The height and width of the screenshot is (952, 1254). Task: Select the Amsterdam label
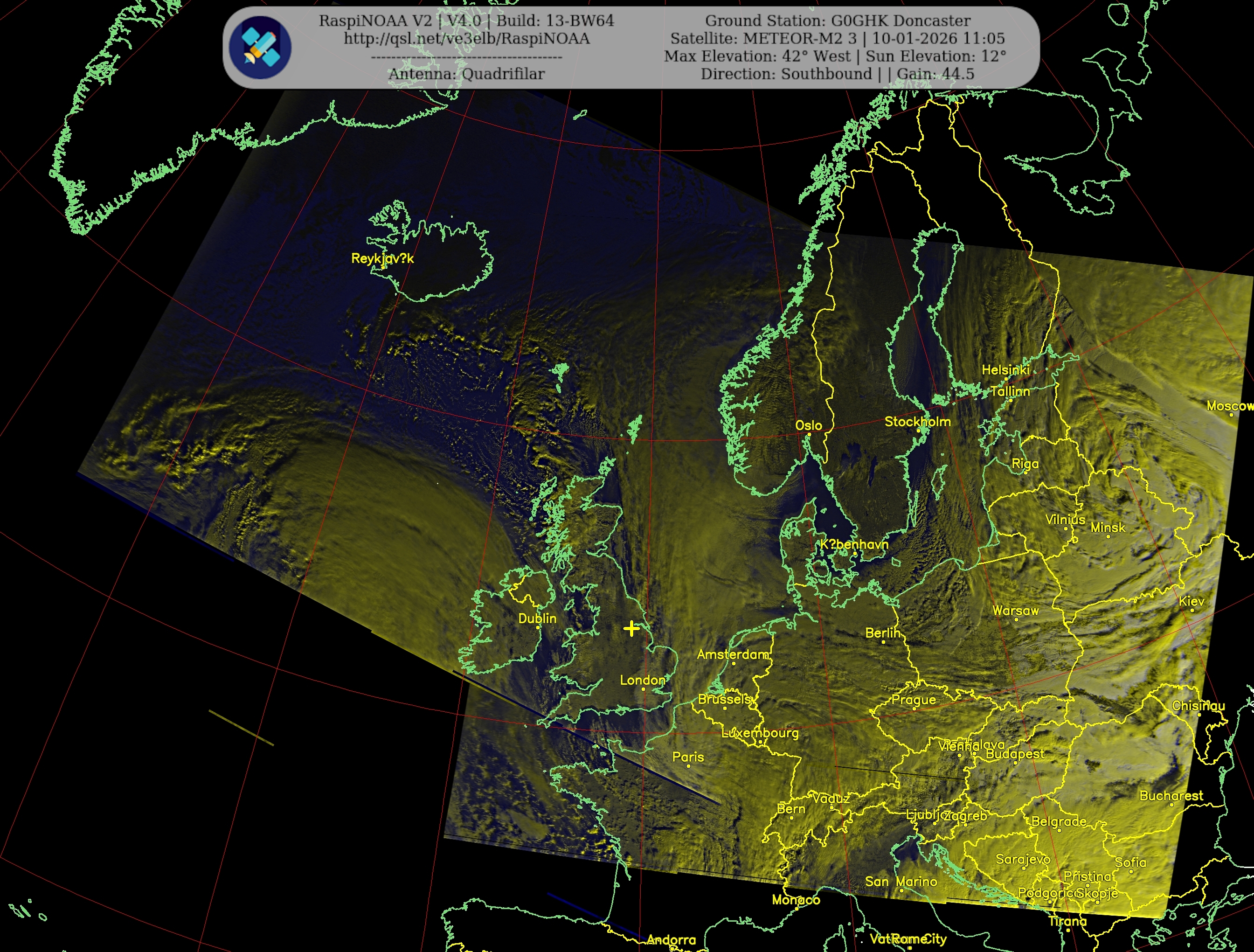pyautogui.click(x=733, y=654)
